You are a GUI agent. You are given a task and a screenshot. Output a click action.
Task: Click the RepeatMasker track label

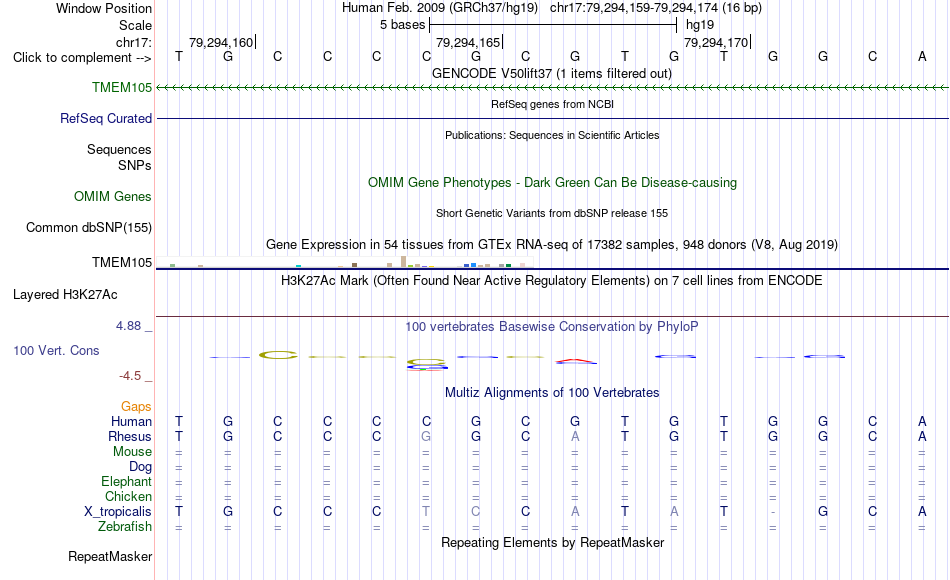pos(110,556)
